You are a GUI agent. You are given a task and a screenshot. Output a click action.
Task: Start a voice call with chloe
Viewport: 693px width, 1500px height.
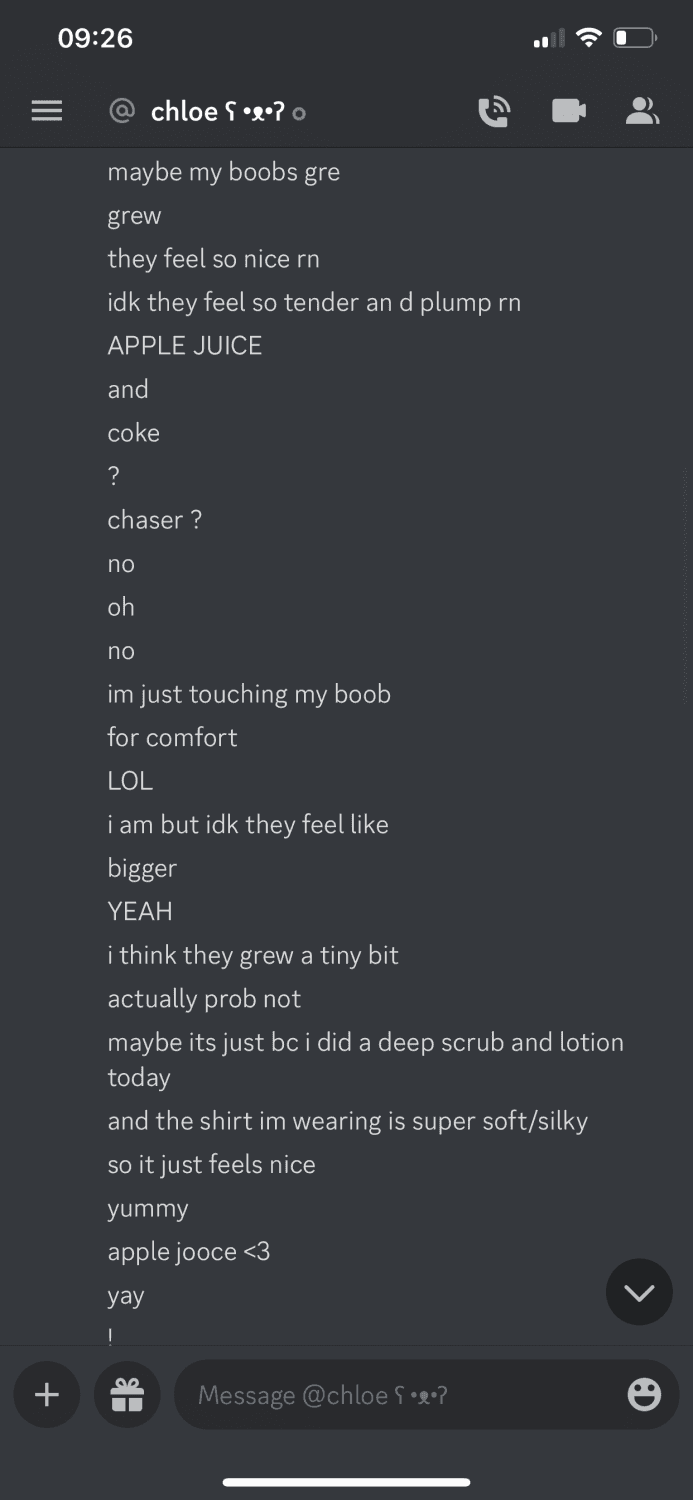pos(494,111)
